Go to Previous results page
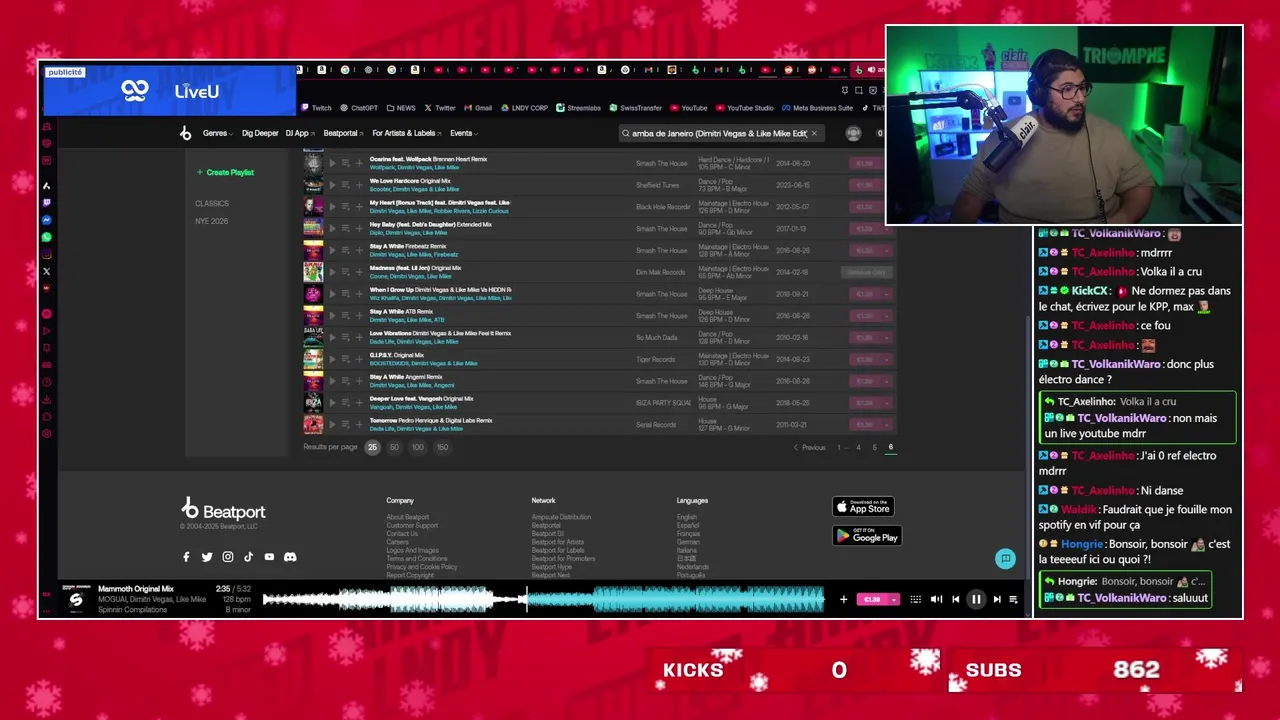1280x720 pixels. (809, 448)
